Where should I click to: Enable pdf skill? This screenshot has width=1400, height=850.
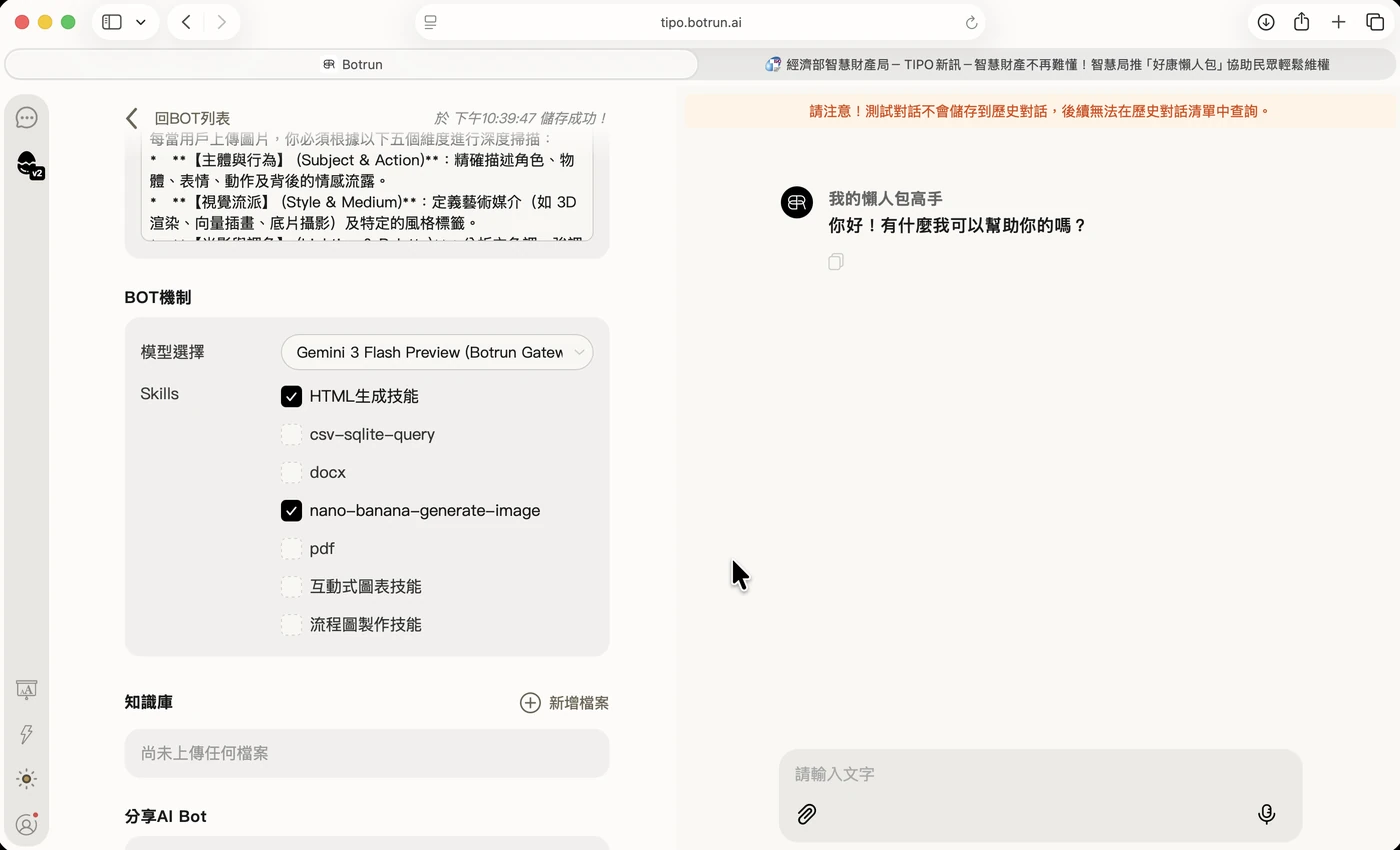(291, 549)
